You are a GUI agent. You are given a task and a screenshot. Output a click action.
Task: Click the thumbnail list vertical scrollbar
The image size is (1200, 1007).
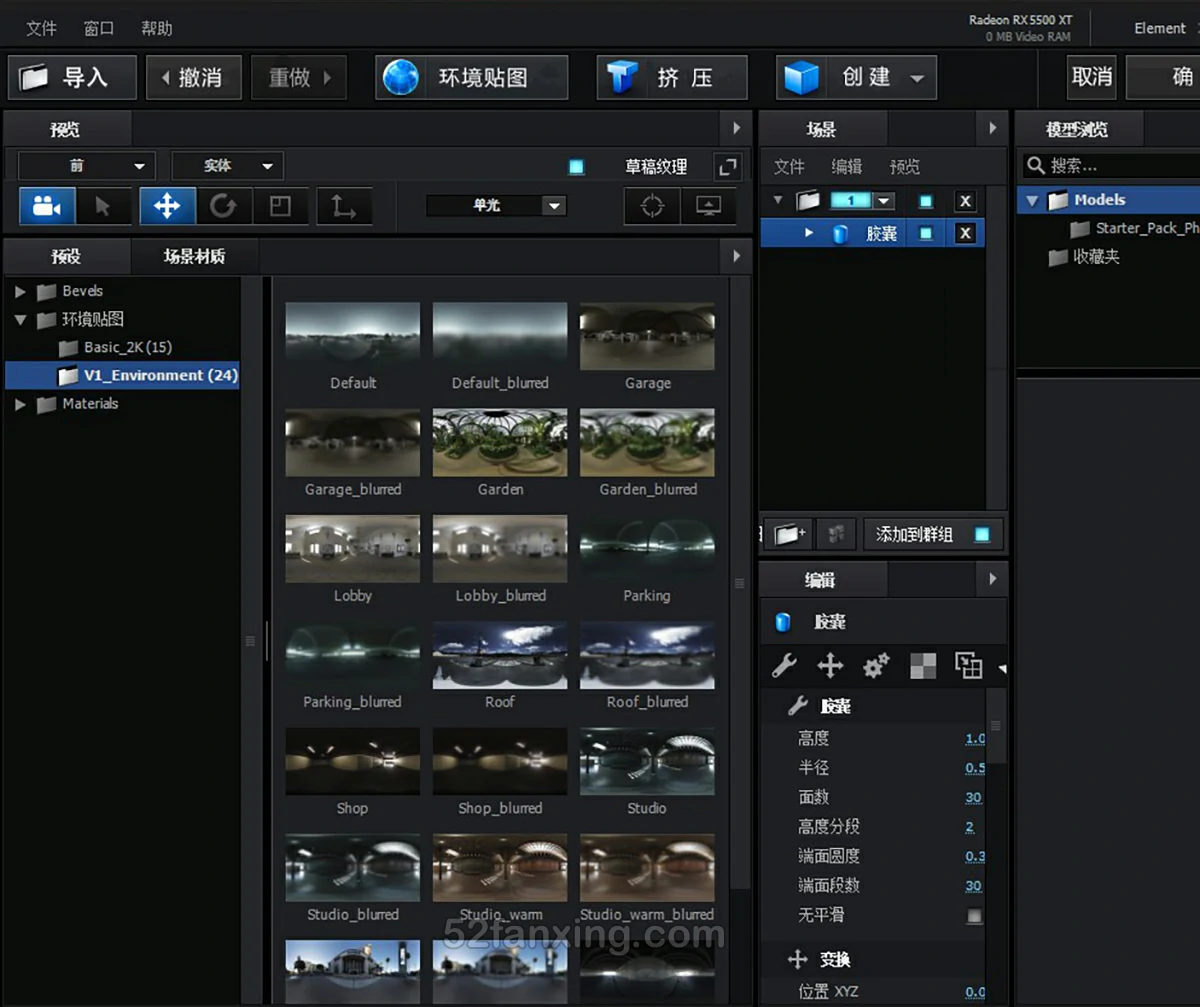tap(740, 584)
